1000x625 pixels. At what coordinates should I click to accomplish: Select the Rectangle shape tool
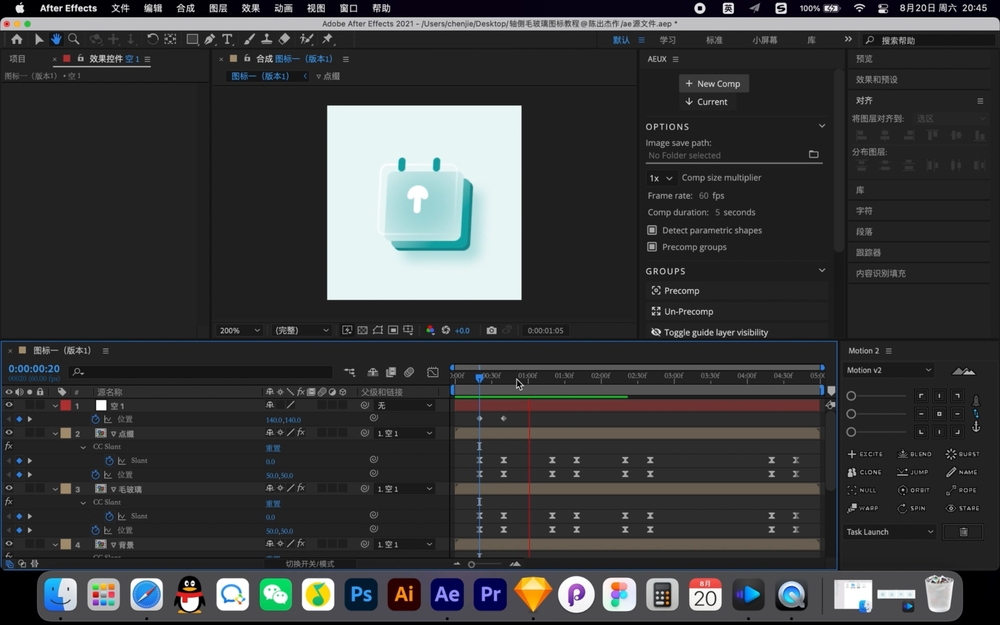(191, 40)
